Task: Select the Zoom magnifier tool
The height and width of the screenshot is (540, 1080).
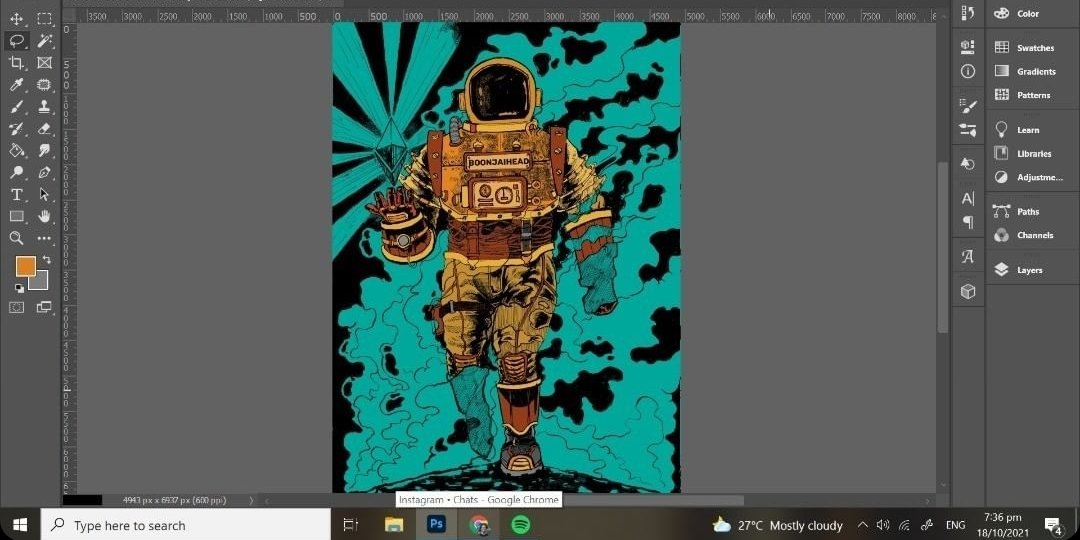Action: pos(17,238)
